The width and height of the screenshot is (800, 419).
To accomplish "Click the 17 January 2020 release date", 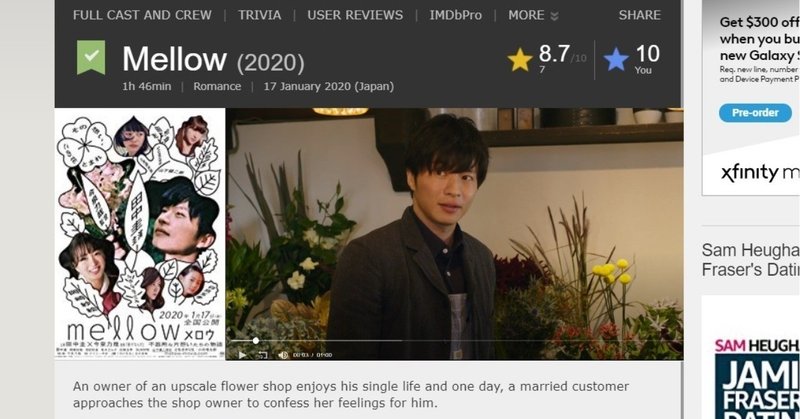I will 329,86.
